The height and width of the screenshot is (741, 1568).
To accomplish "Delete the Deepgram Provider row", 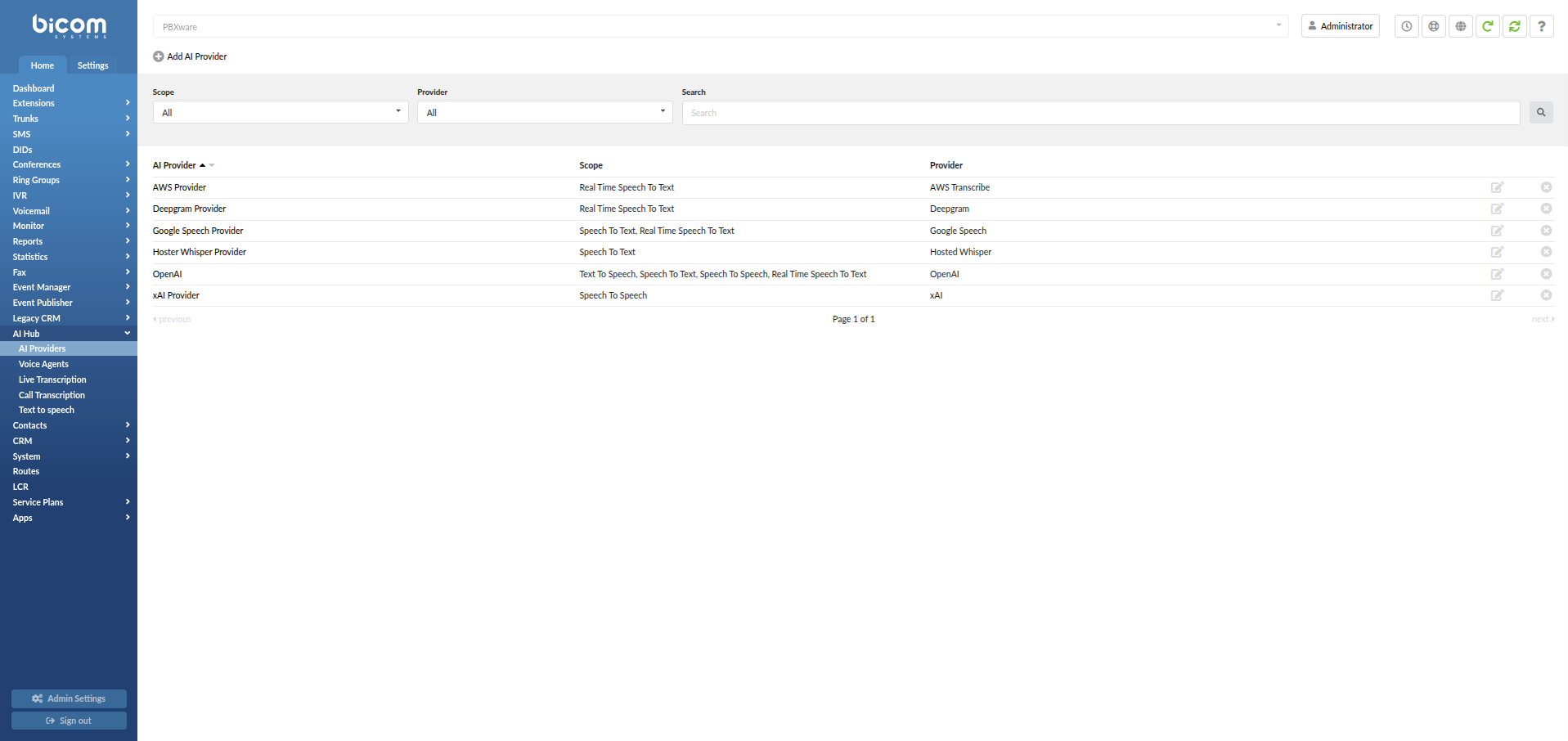I will pyautogui.click(x=1546, y=209).
